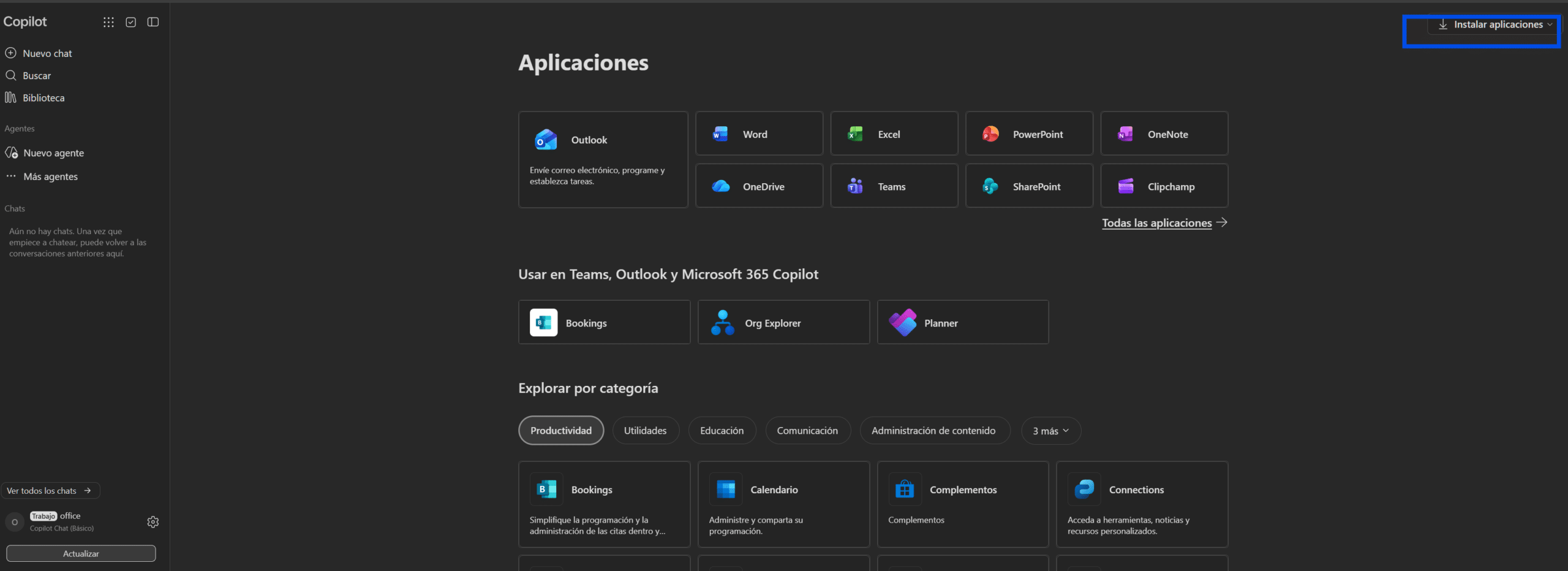Click the Aplicaciones heading

point(583,62)
